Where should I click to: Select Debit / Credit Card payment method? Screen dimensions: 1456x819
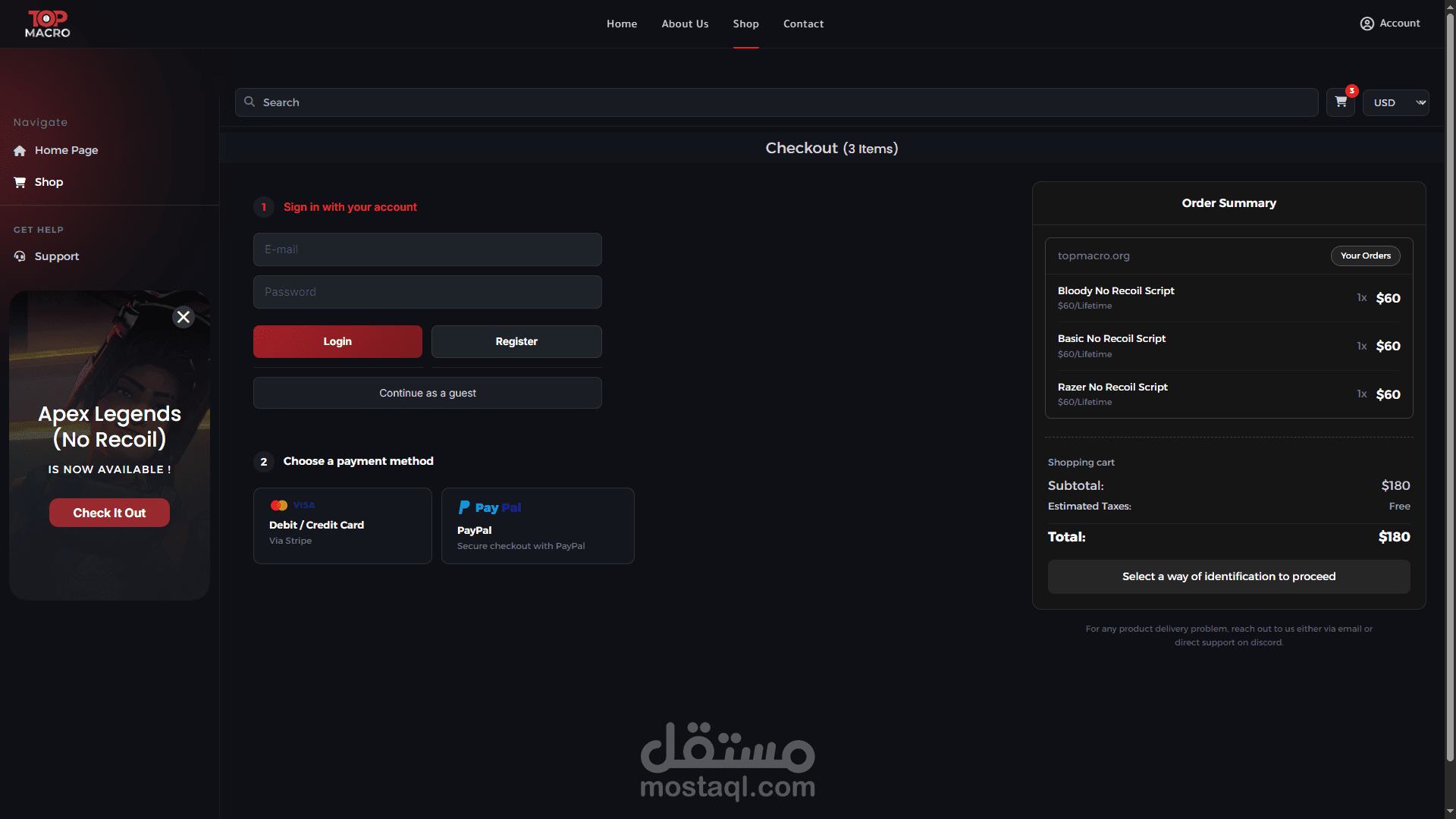[343, 526]
